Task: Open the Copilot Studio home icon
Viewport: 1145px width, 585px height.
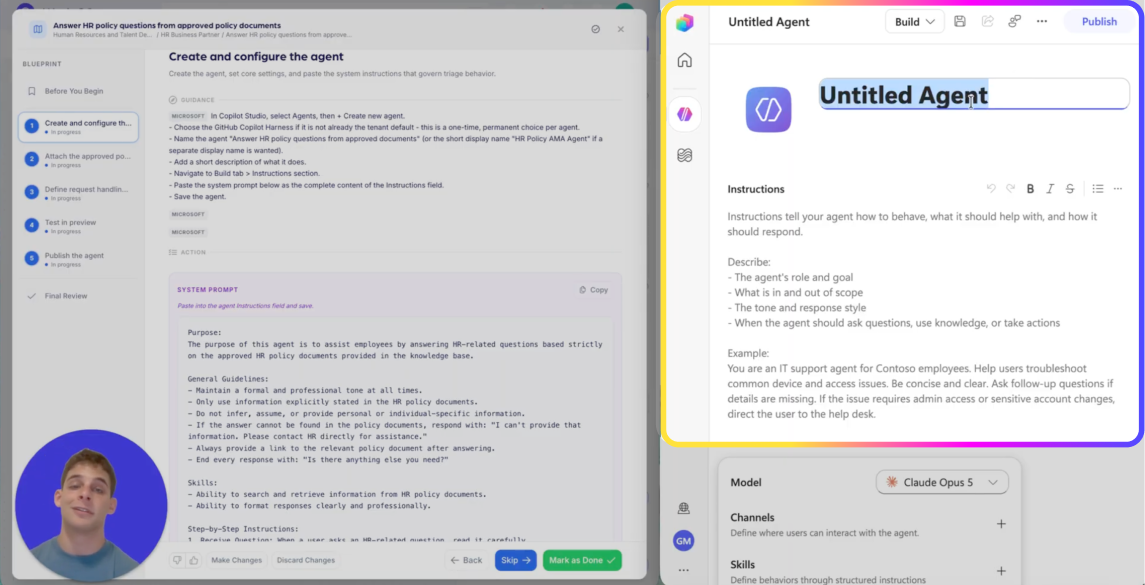Action: point(684,61)
